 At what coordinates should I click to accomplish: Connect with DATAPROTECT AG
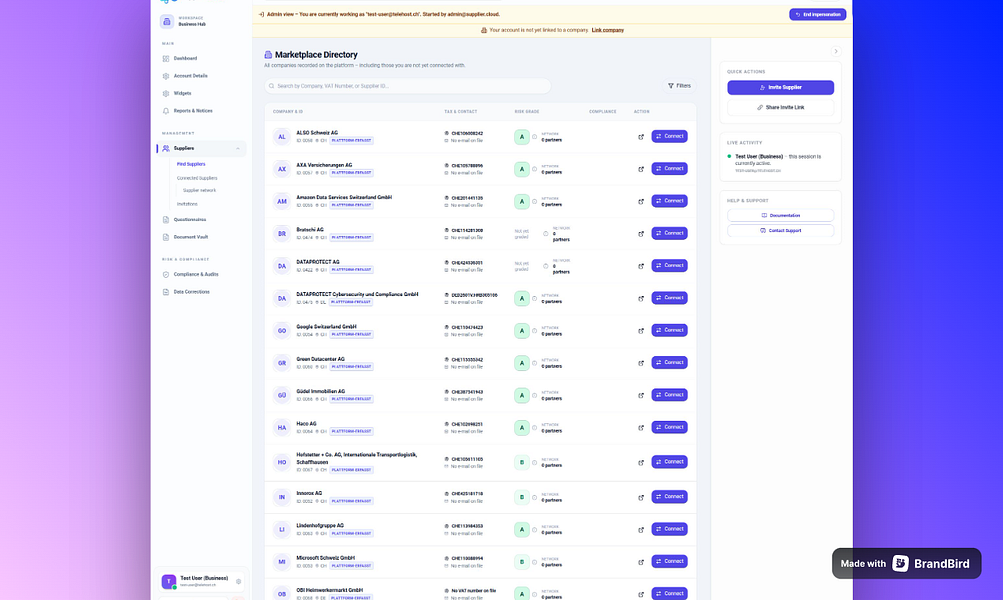pyautogui.click(x=669, y=265)
